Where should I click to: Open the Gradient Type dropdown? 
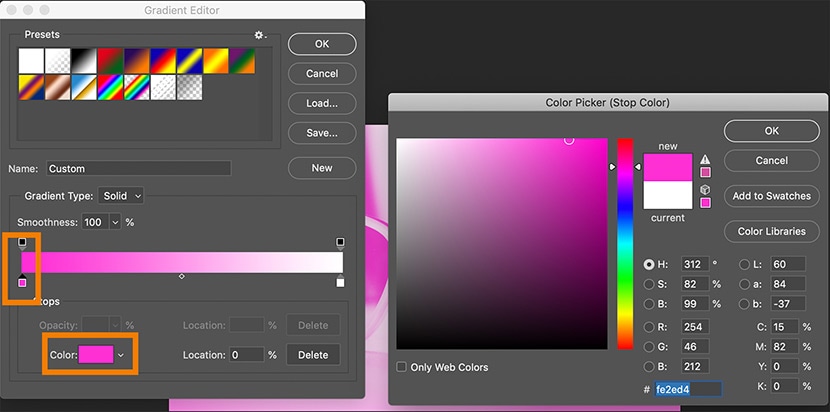click(x=122, y=196)
